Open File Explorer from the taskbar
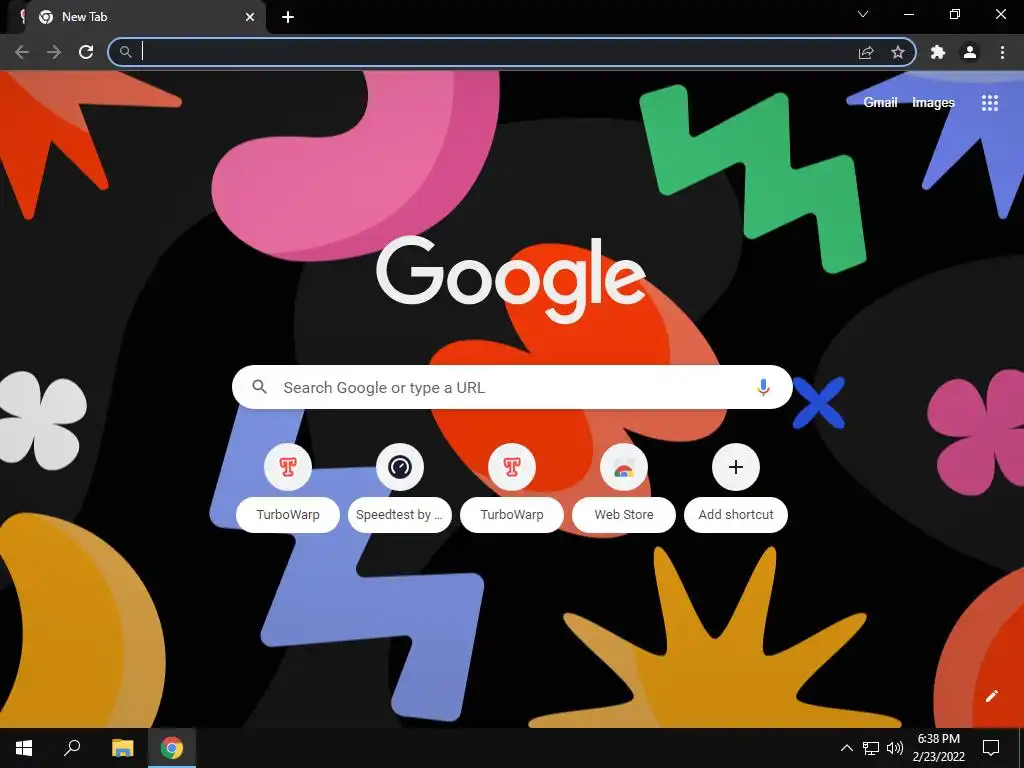This screenshot has height=768, width=1024. 122,748
